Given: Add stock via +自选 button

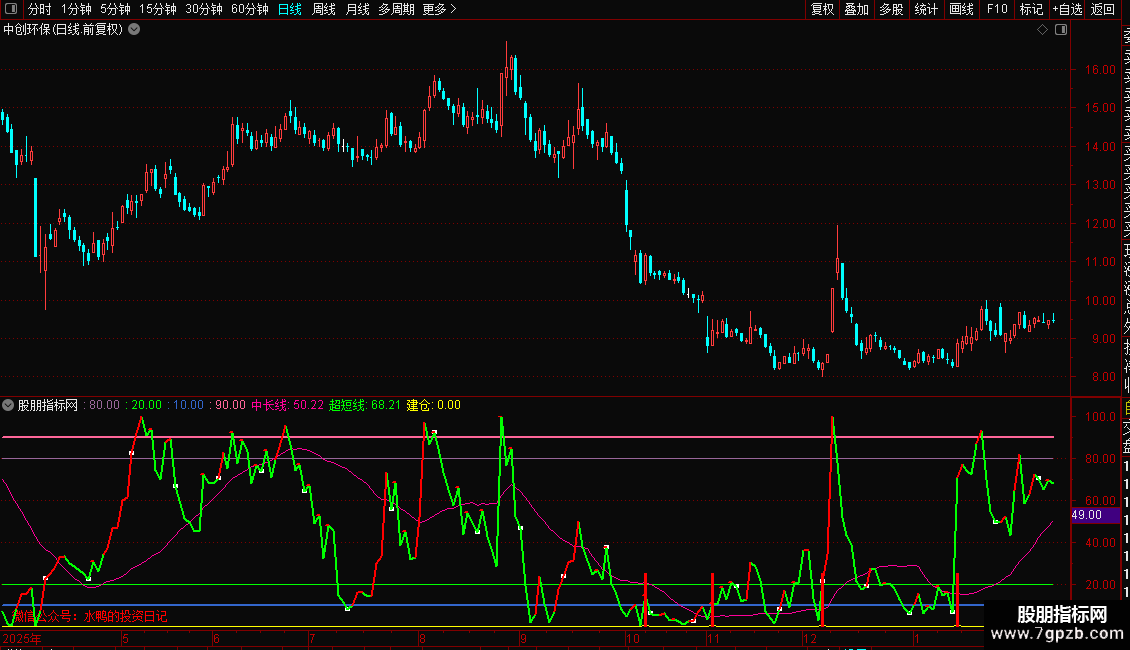Looking at the screenshot, I should tap(1067, 10).
